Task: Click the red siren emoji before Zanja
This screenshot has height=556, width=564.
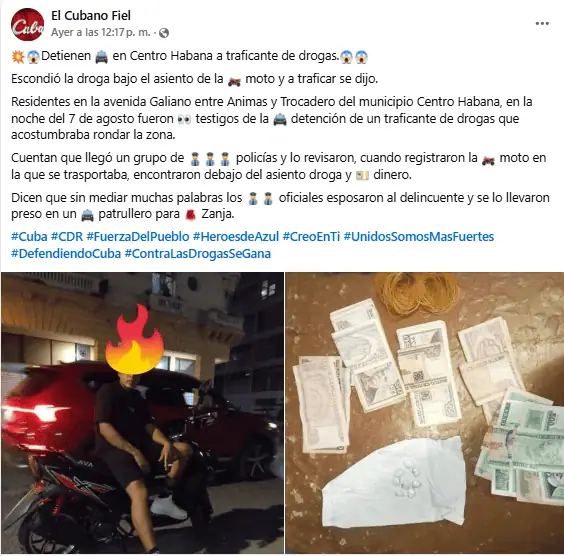Action: [190, 215]
